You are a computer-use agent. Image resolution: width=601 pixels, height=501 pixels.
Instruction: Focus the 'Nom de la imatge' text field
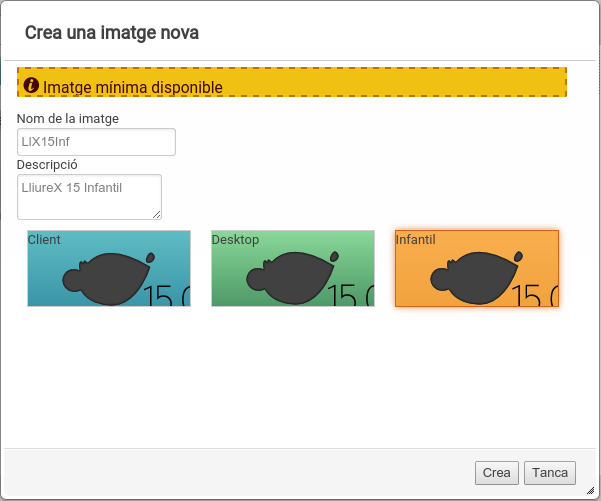point(96,142)
